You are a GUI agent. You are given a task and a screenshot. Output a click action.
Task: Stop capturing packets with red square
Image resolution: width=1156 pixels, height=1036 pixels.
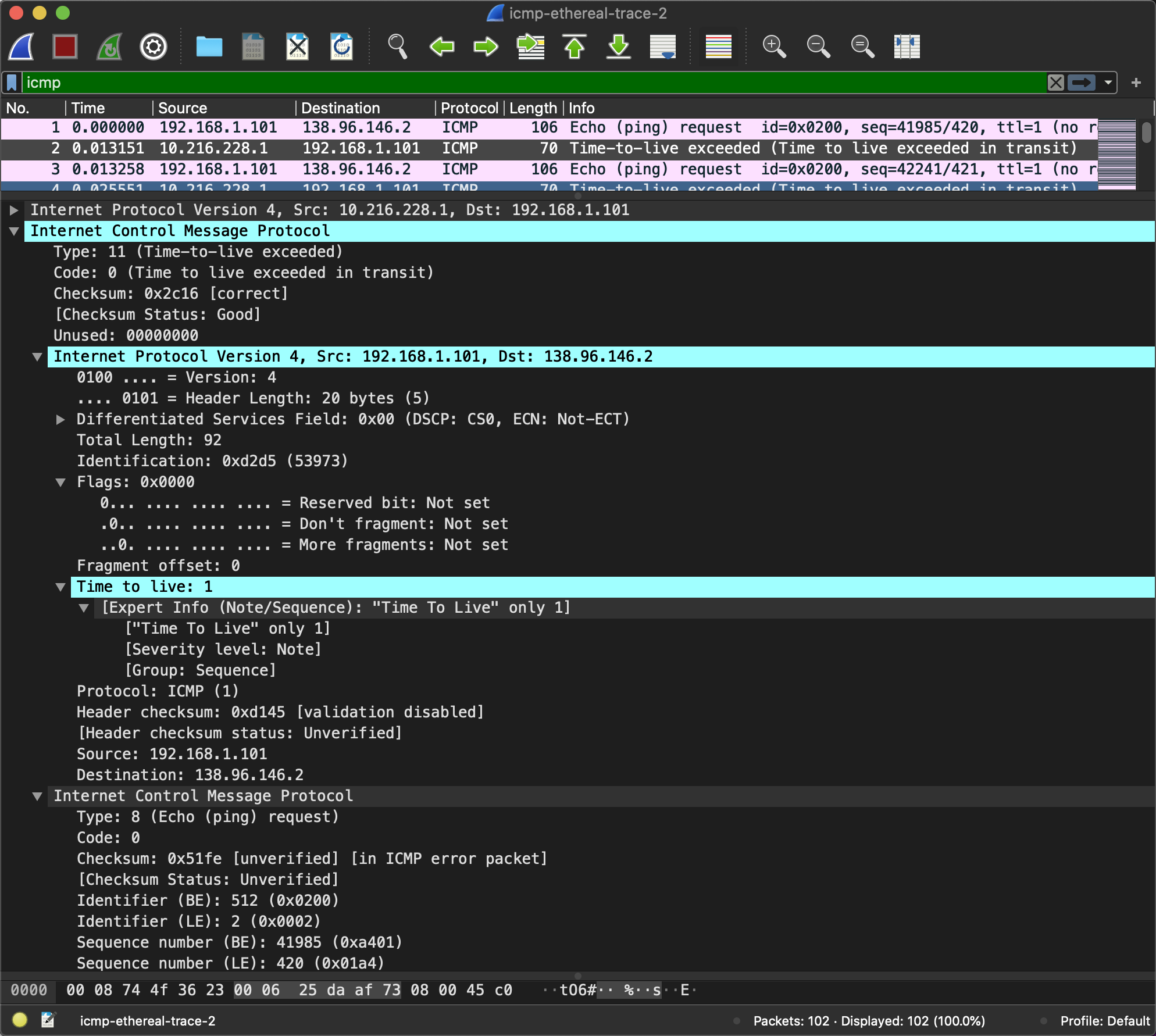pyautogui.click(x=65, y=47)
